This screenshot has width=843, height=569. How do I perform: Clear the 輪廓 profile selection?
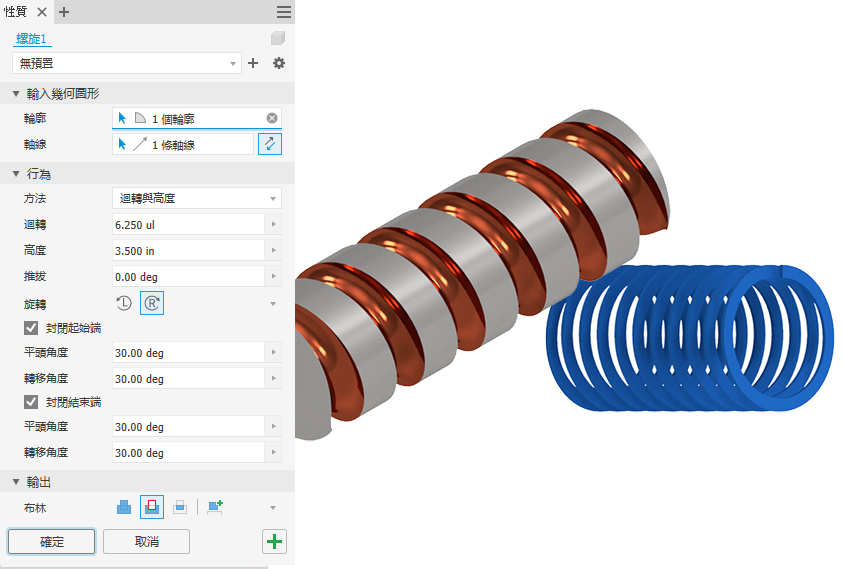coord(272,118)
